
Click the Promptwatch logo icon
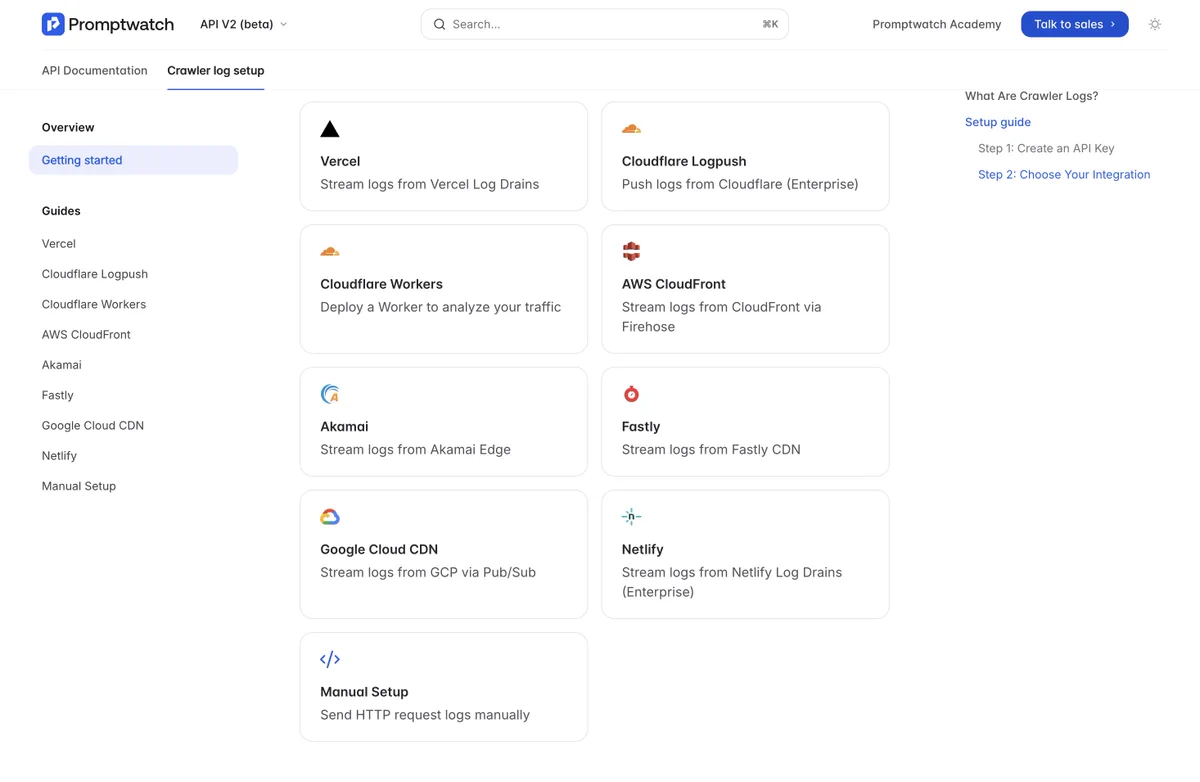53,24
